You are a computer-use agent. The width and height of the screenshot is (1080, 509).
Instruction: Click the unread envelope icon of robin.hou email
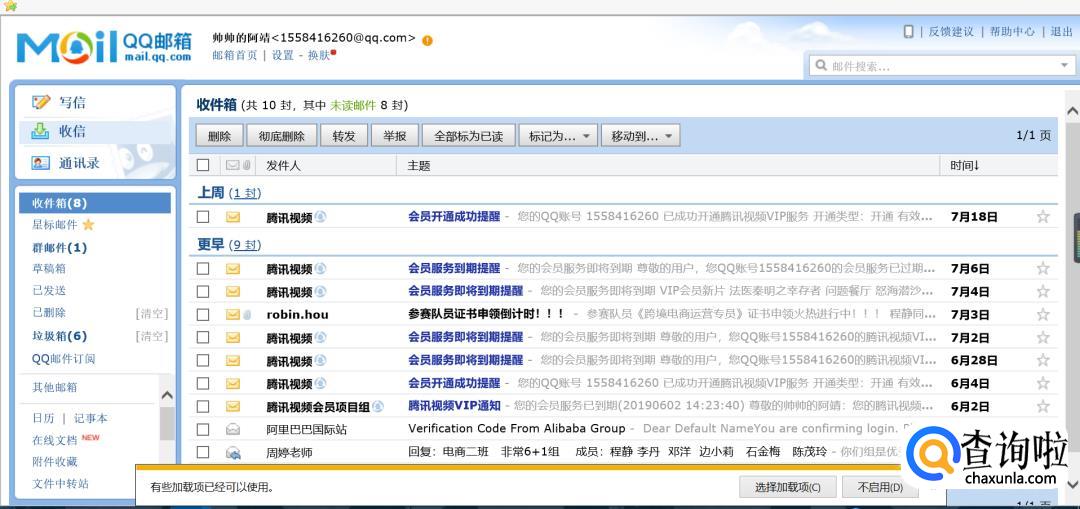click(233, 315)
